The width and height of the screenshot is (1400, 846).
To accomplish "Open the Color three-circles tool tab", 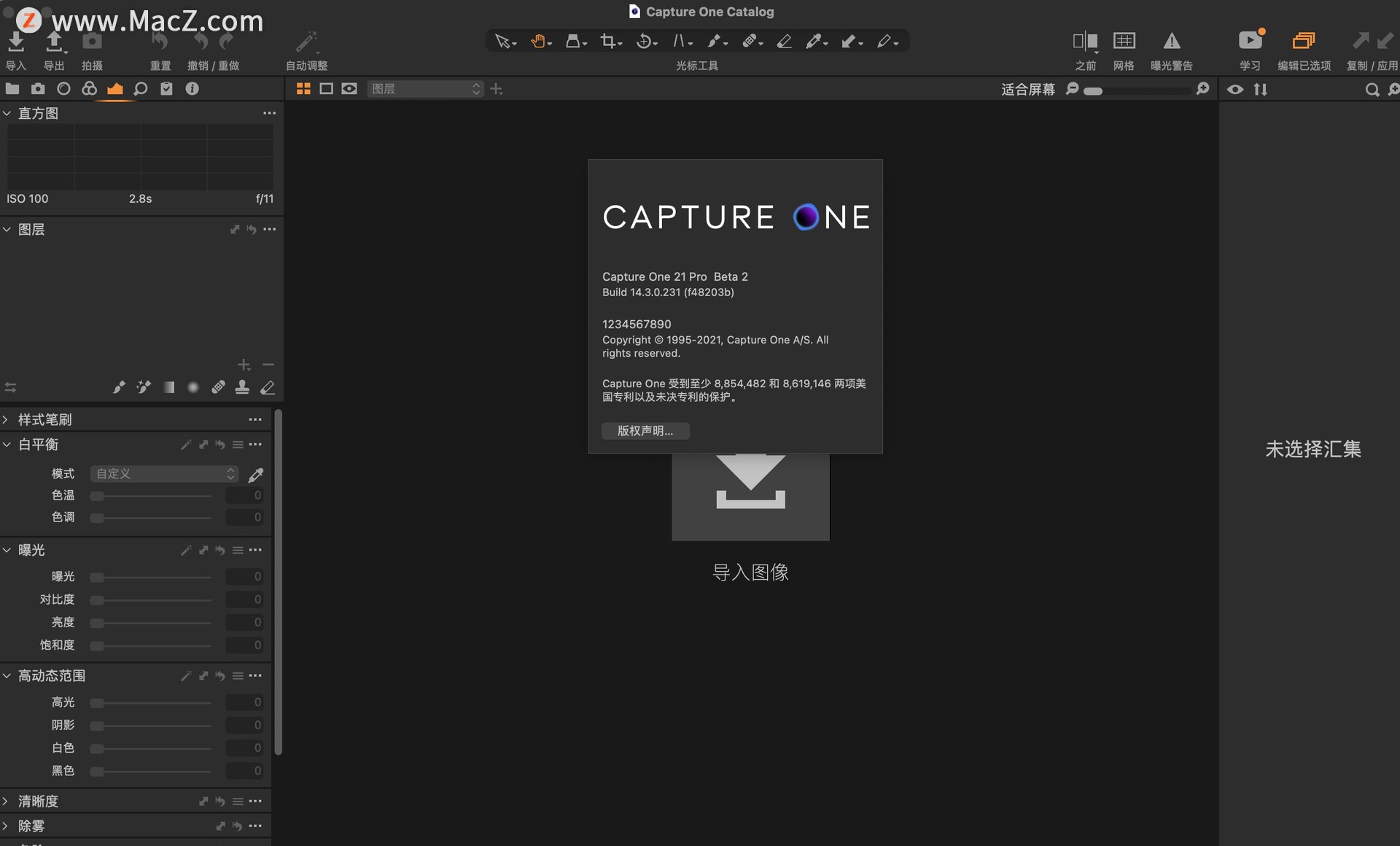I will click(x=89, y=88).
